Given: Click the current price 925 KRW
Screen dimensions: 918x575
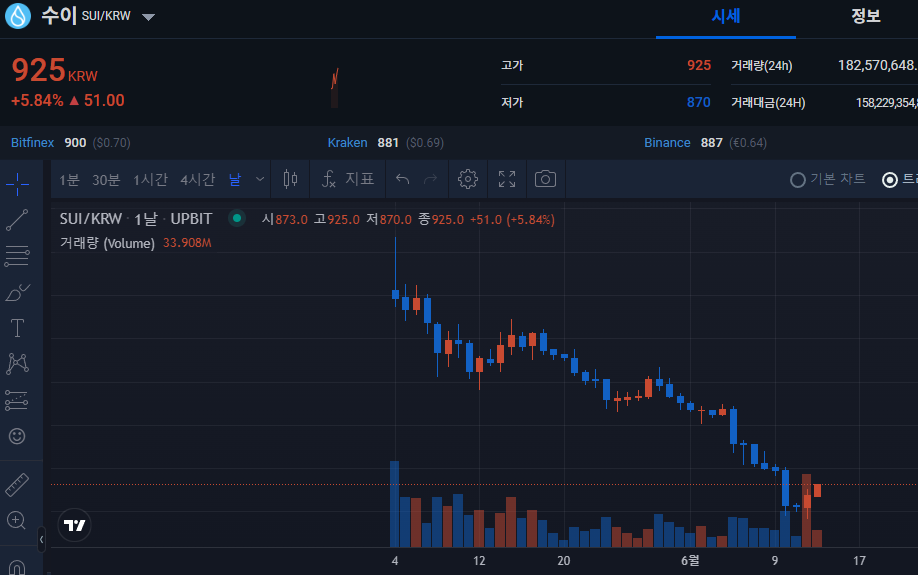Looking at the screenshot, I should pyautogui.click(x=54, y=70).
